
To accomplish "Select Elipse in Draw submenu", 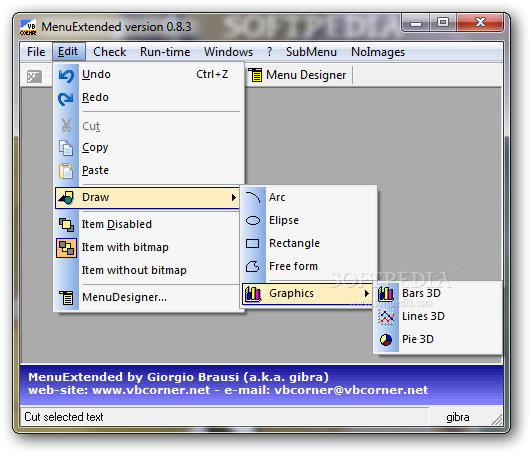I will tap(309, 220).
